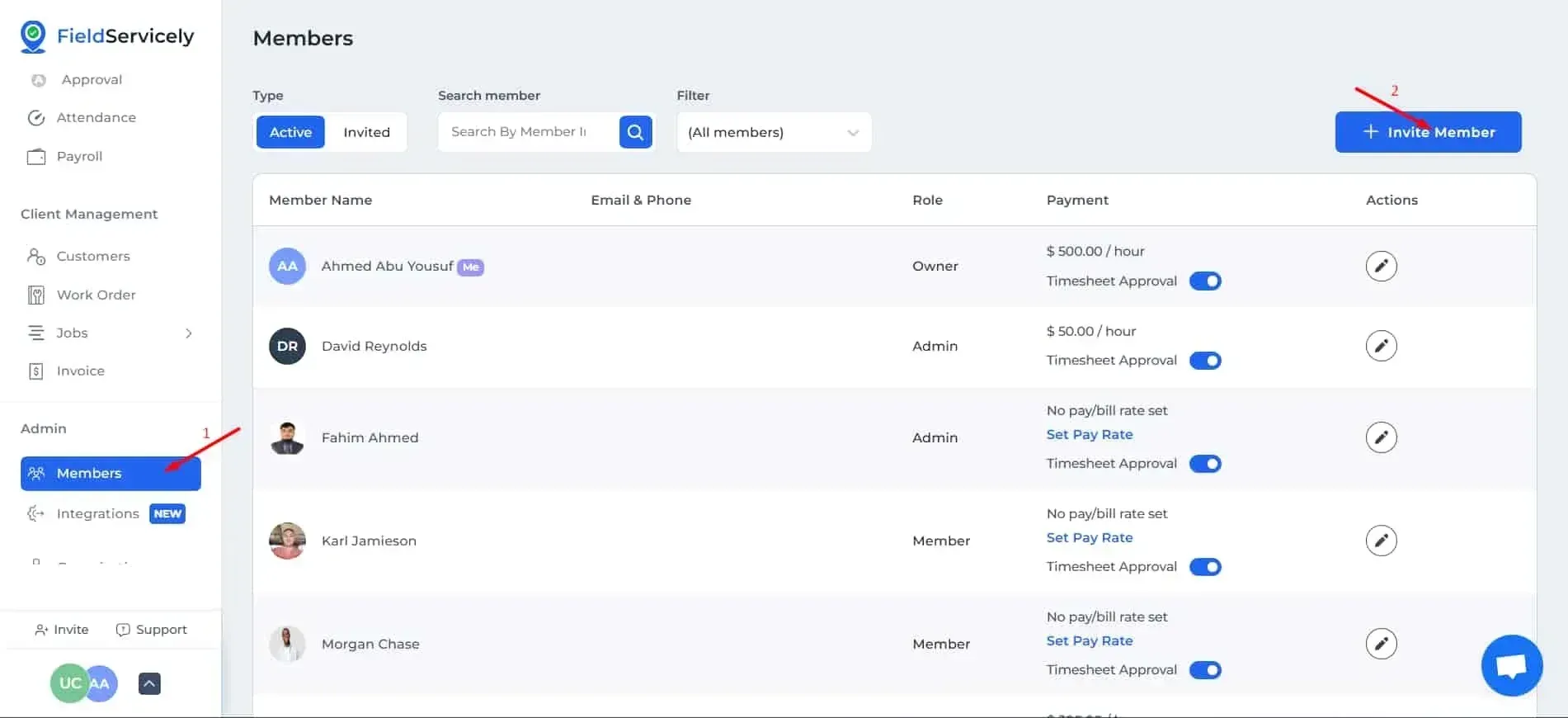Click the search magnifier icon button
Viewport: 1568px width, 718px height.
pos(635,132)
